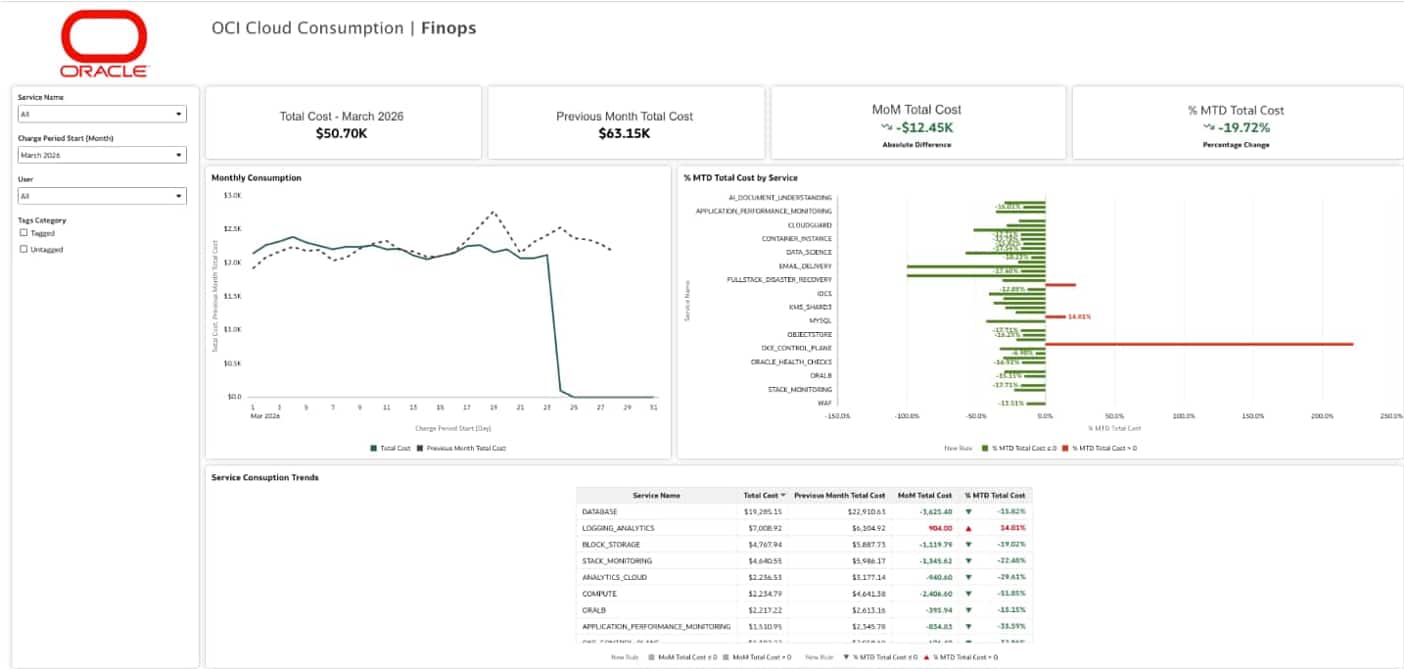Viewport: 1404px width, 669px height.
Task: Click the $7,008.92 total cost value
Action: click(x=765, y=528)
